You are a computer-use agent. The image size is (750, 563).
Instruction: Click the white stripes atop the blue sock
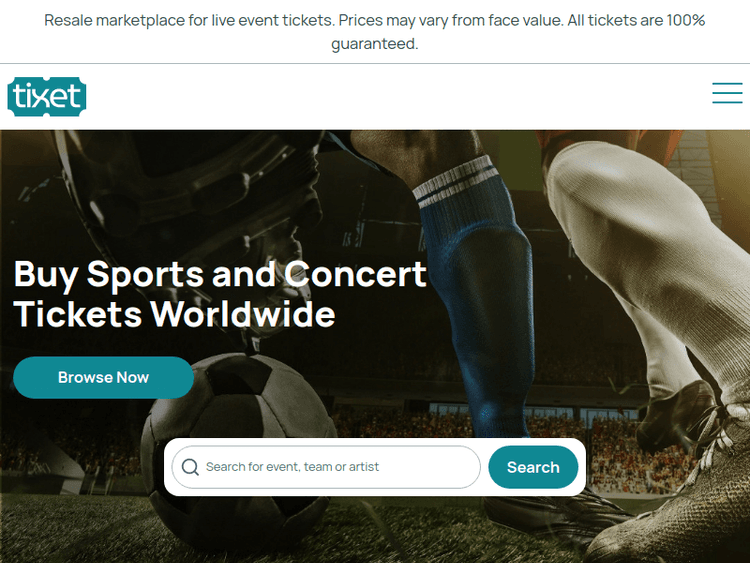(x=455, y=178)
